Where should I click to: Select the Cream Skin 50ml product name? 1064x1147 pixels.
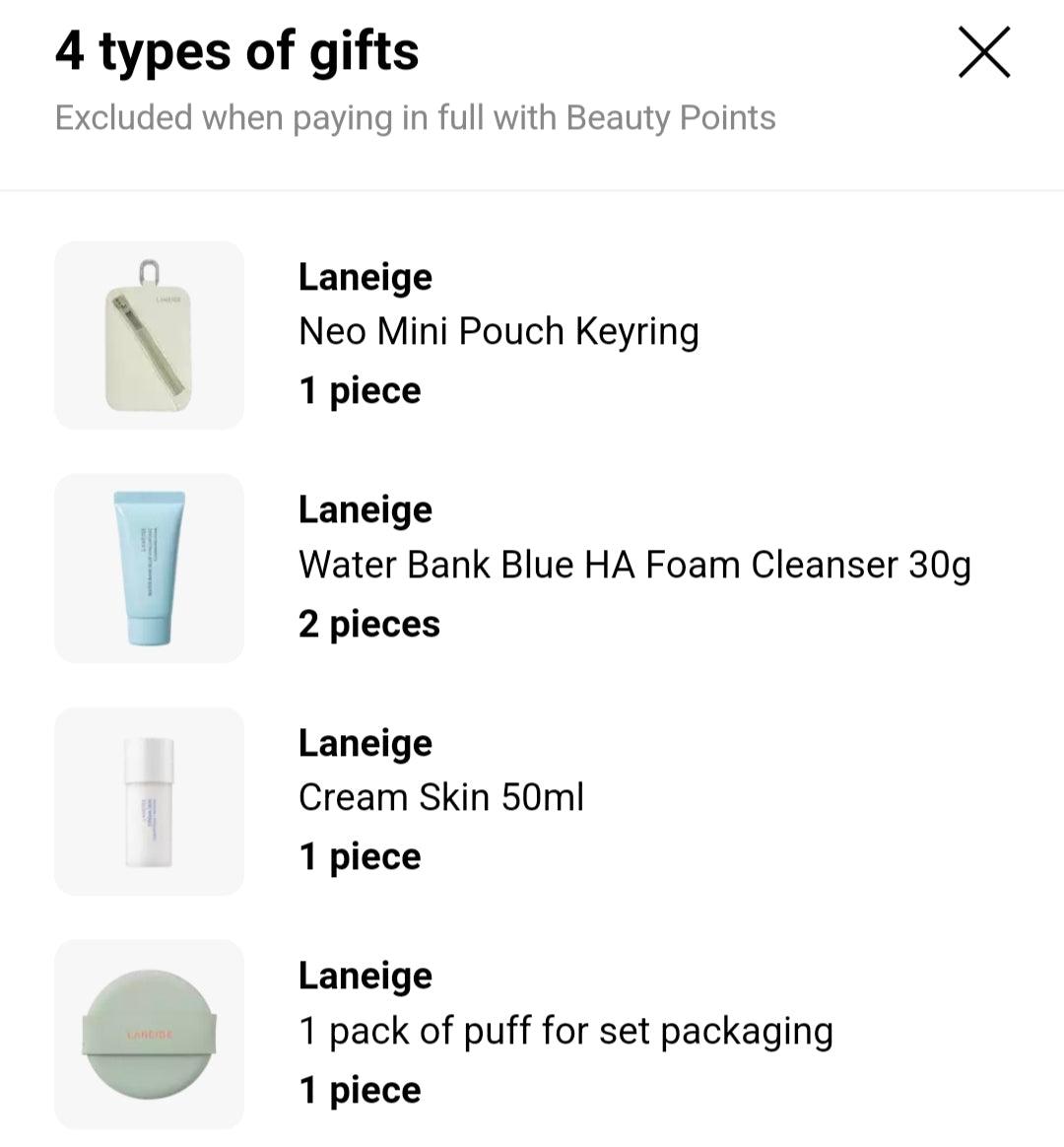click(441, 797)
